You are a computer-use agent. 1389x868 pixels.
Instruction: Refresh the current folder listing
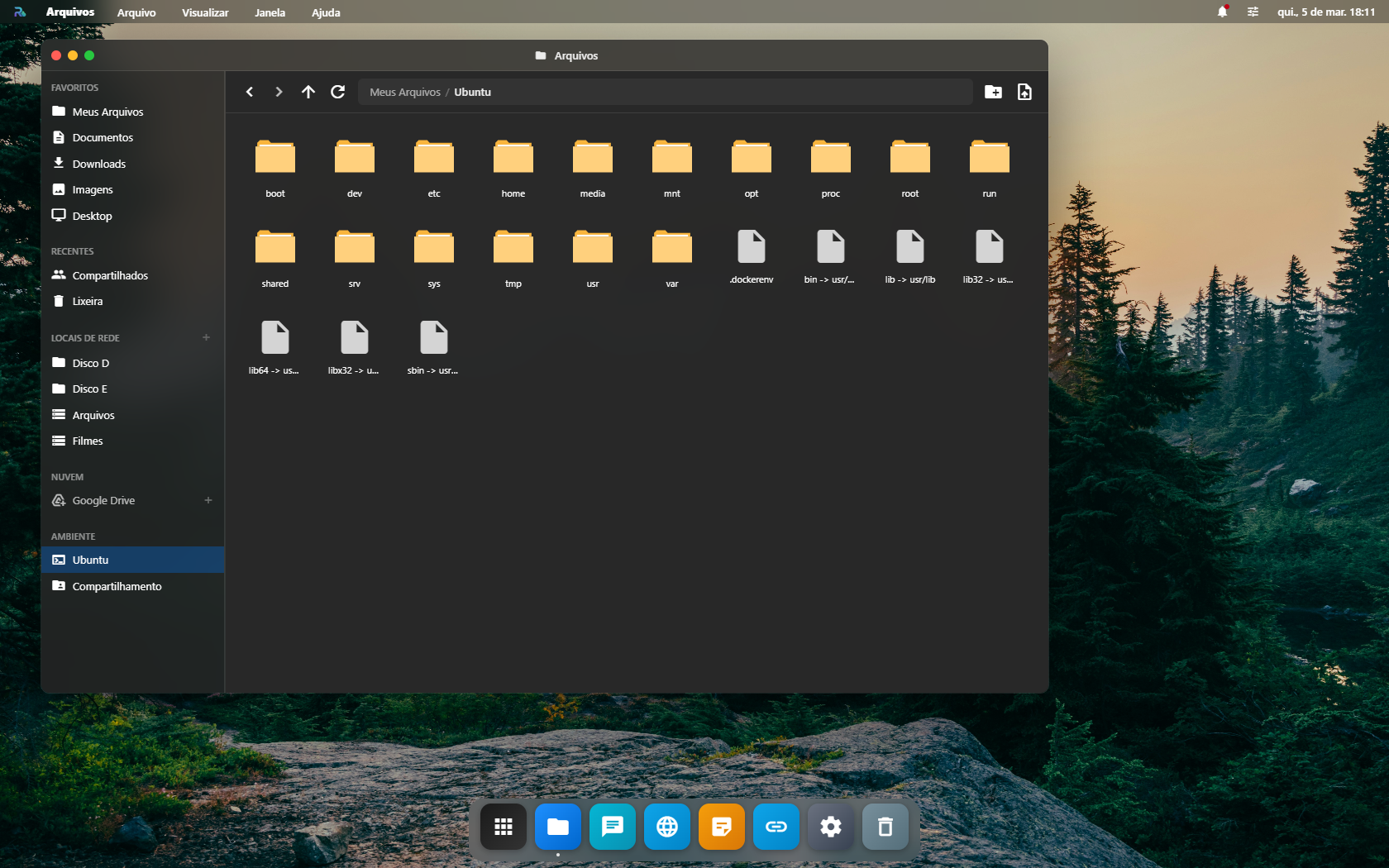tap(337, 92)
